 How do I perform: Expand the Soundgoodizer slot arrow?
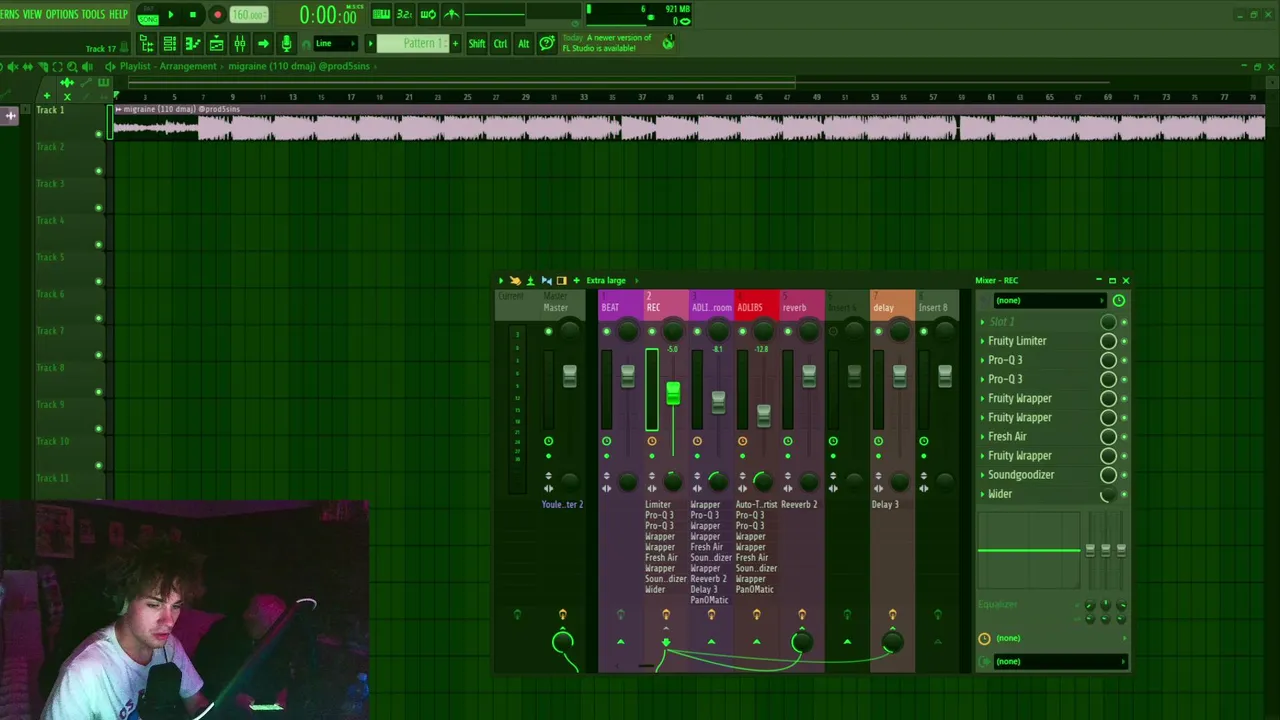[x=982, y=475]
